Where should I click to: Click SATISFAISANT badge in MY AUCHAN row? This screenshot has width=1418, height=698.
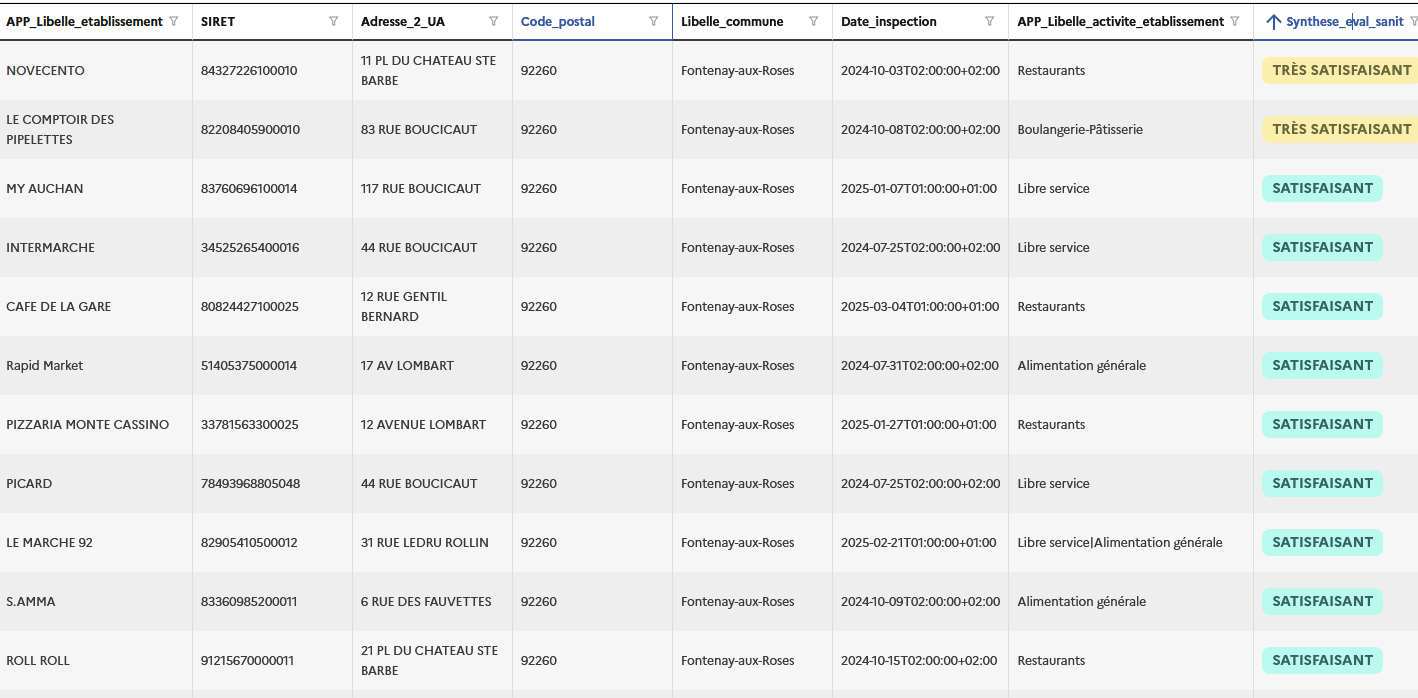1322,188
